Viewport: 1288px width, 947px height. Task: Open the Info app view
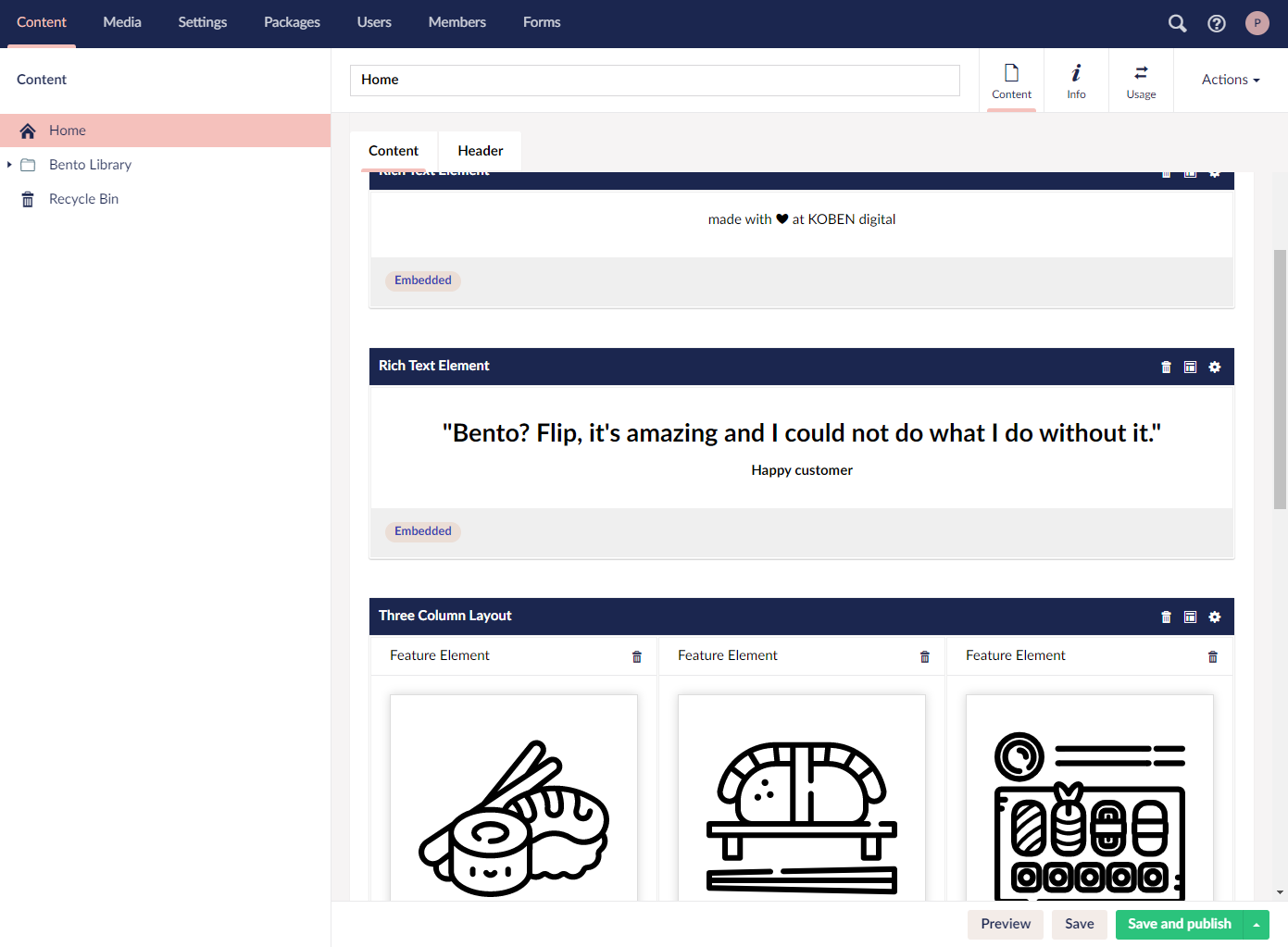(1076, 81)
